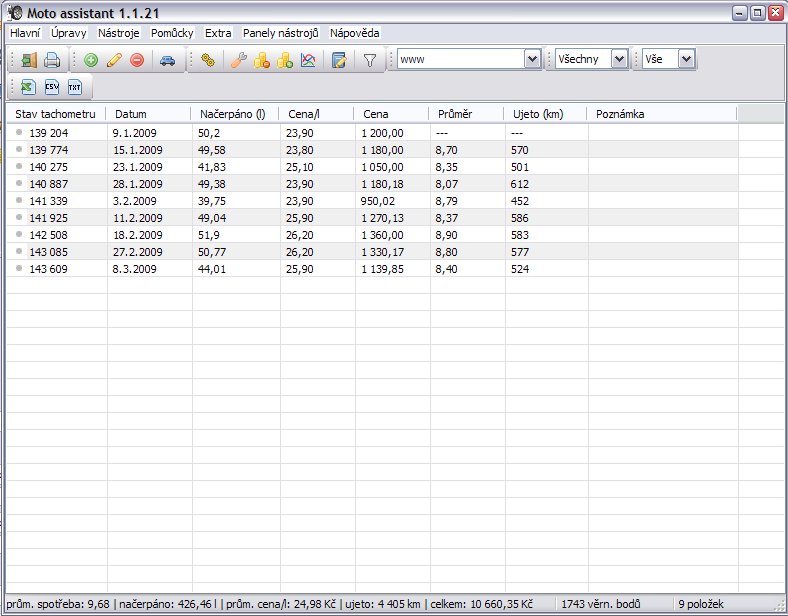
Task: Click the printer icon in toolbar
Action: click(52, 60)
